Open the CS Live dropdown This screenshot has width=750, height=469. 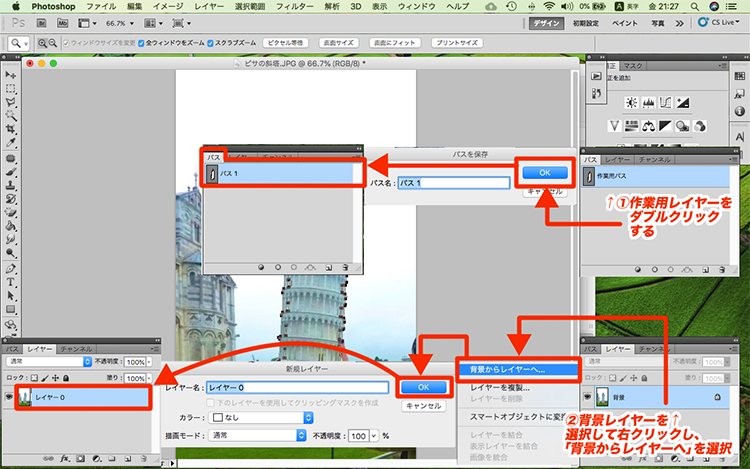coord(719,22)
